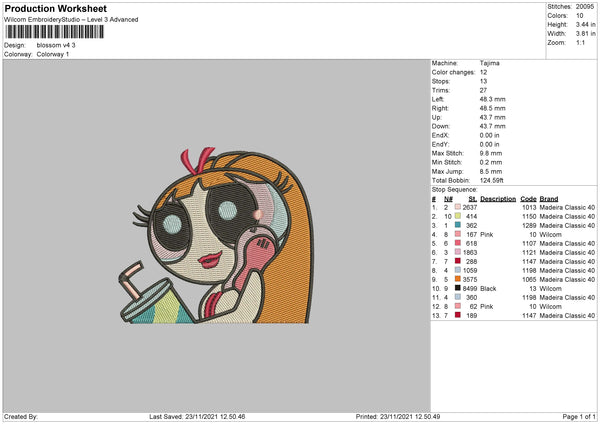Click the 'Created By:' footer label
The width and height of the screenshot is (600, 424).
pos(21,416)
